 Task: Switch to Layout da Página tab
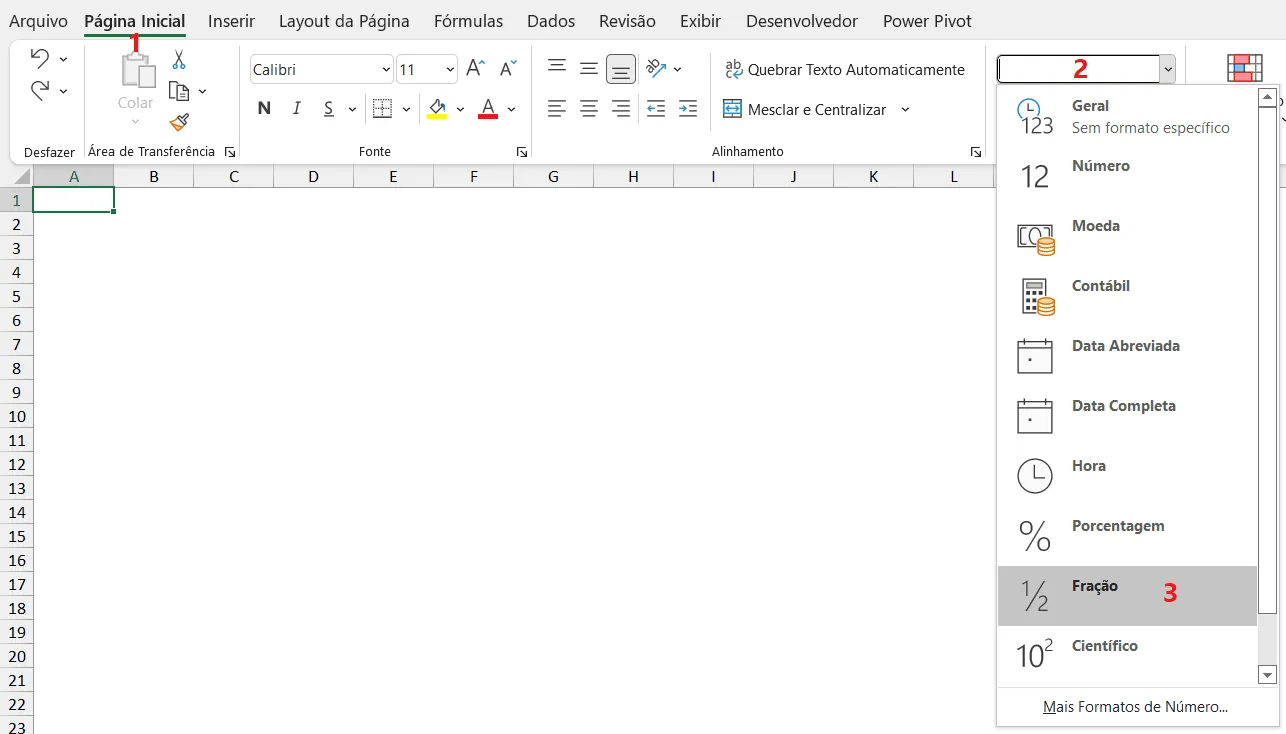tap(344, 21)
